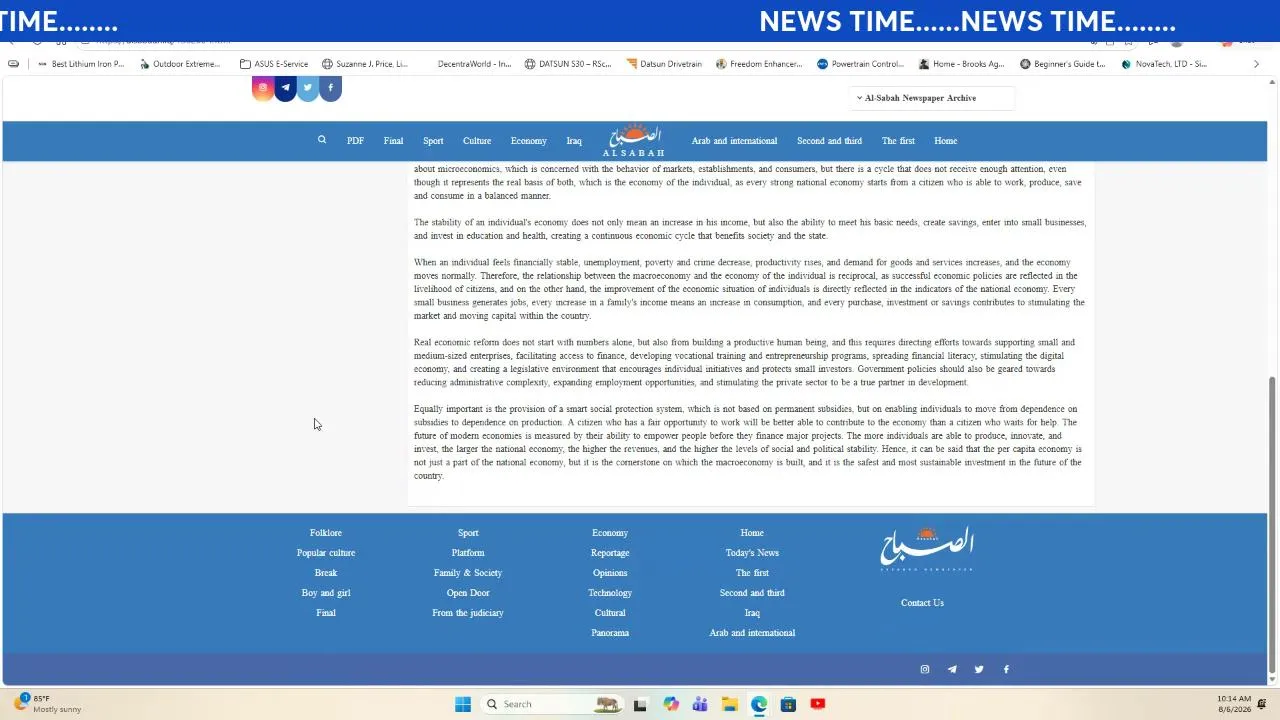
Task: Click the Technology footer link
Action: pos(610,593)
